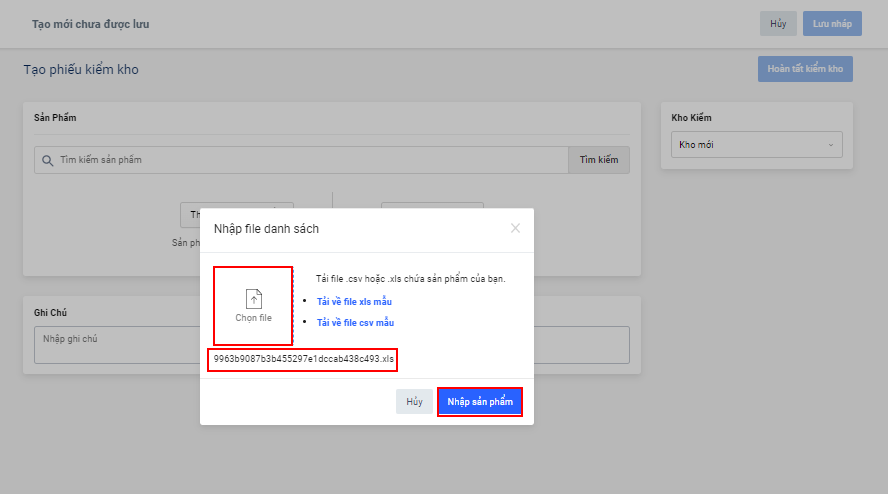Image resolution: width=888 pixels, height=494 pixels.
Task: Click the uploaded .xls file name
Action: (303, 359)
